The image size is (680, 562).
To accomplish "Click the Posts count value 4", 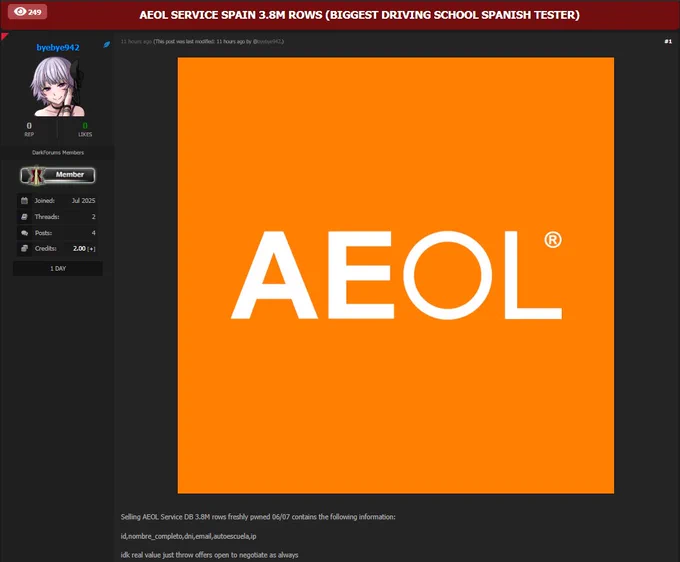I will (93, 233).
